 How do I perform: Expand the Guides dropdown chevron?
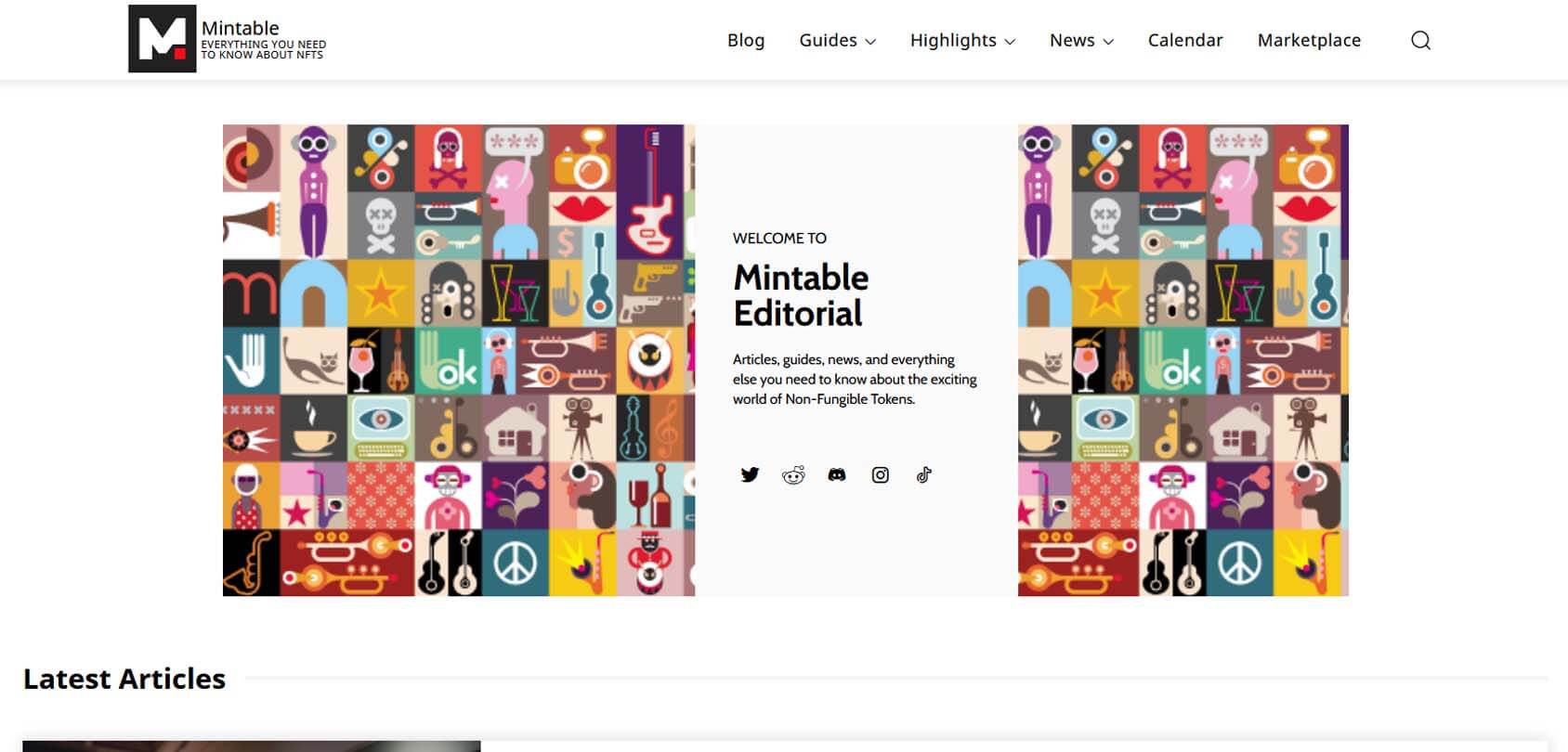[x=870, y=42]
